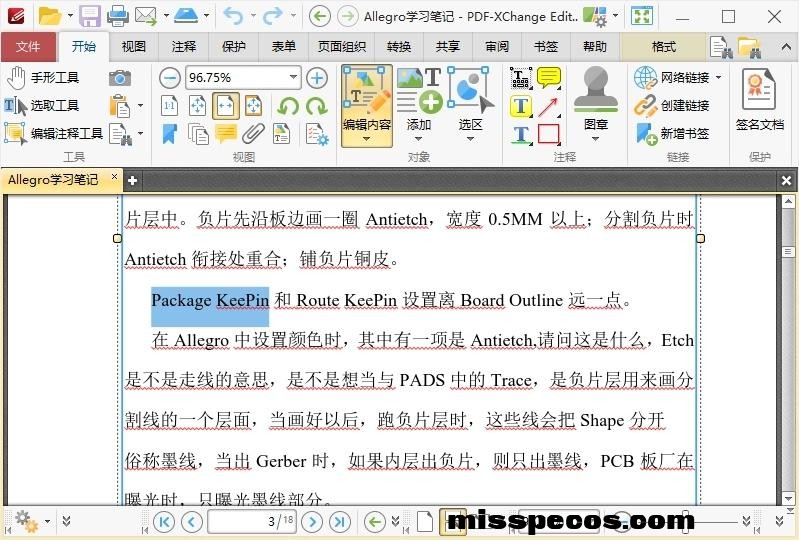Click the page number field showing 3/18

pos(252,521)
